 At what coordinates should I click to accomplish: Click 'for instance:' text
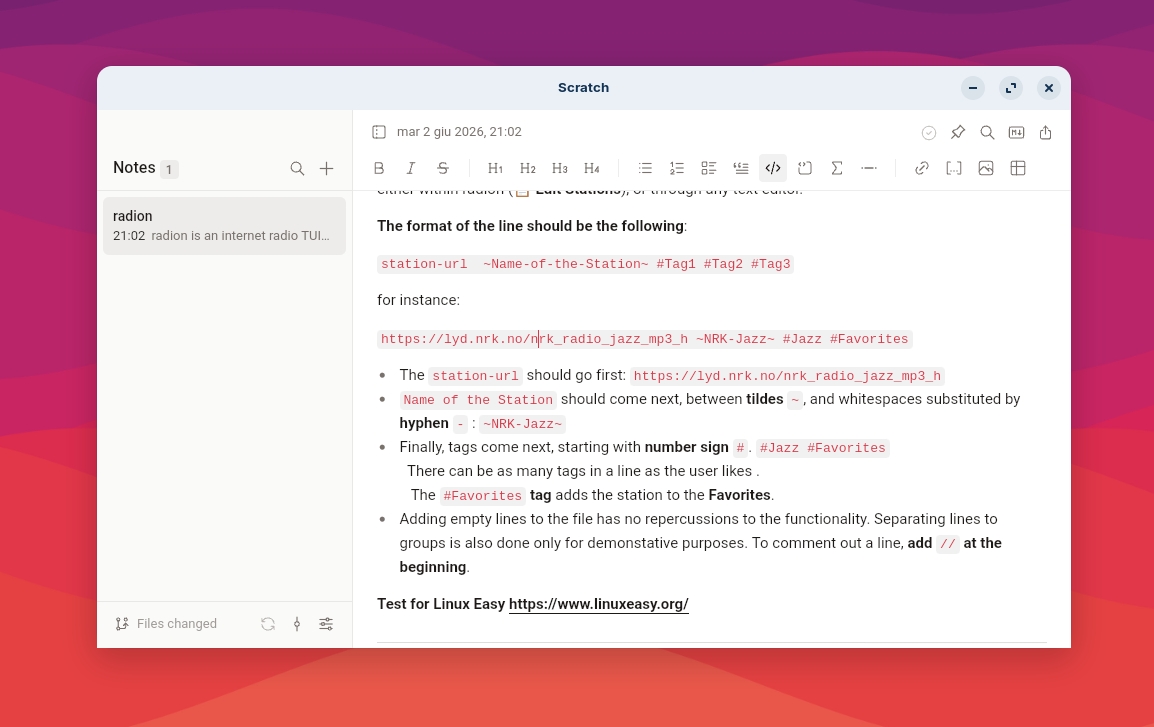point(418,300)
